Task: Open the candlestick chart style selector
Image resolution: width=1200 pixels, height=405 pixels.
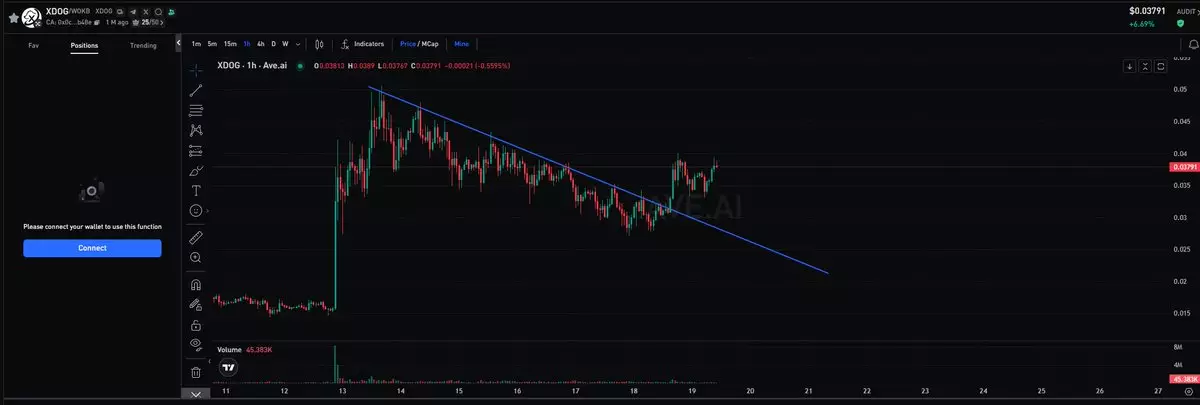Action: (x=319, y=44)
